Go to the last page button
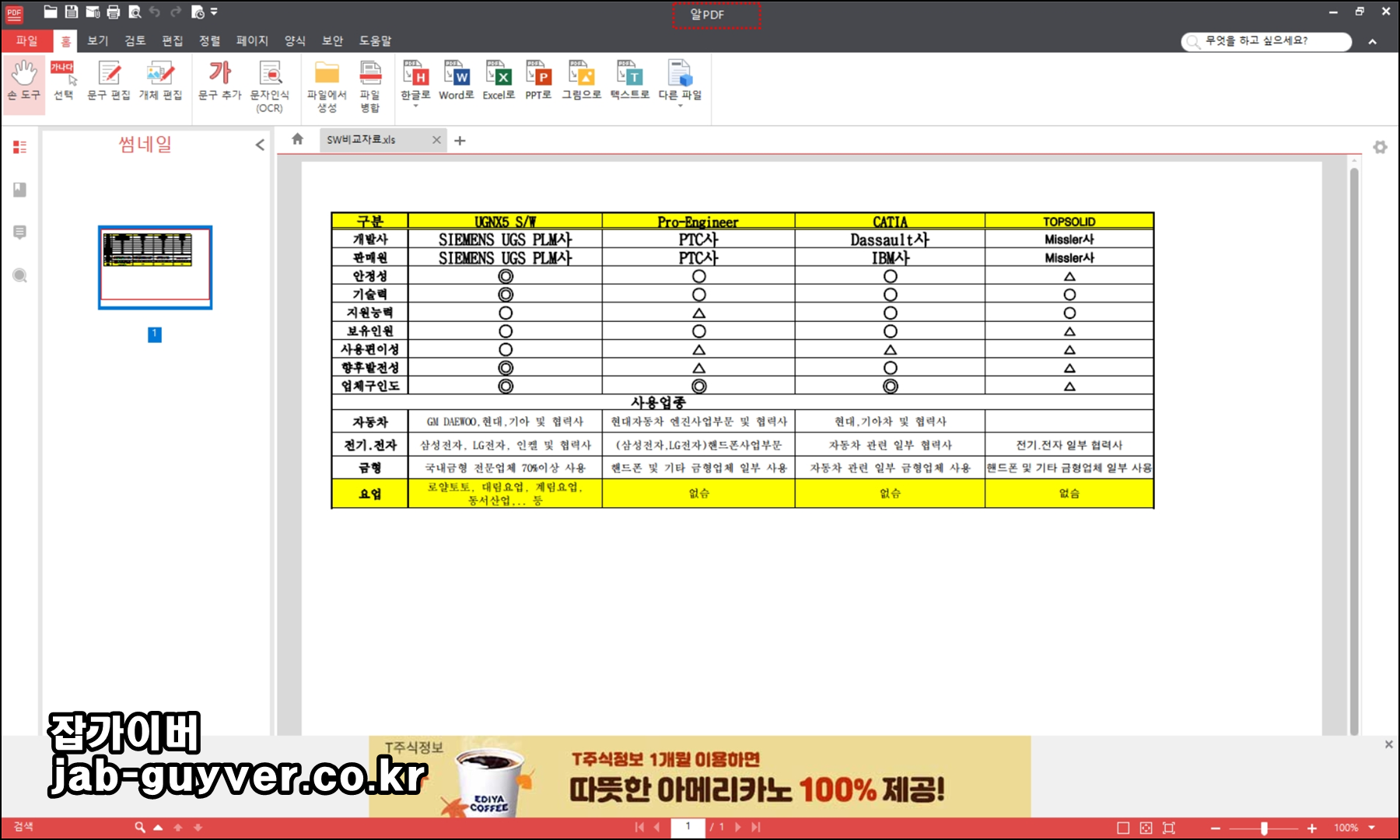This screenshot has width=1400, height=840. tap(755, 828)
